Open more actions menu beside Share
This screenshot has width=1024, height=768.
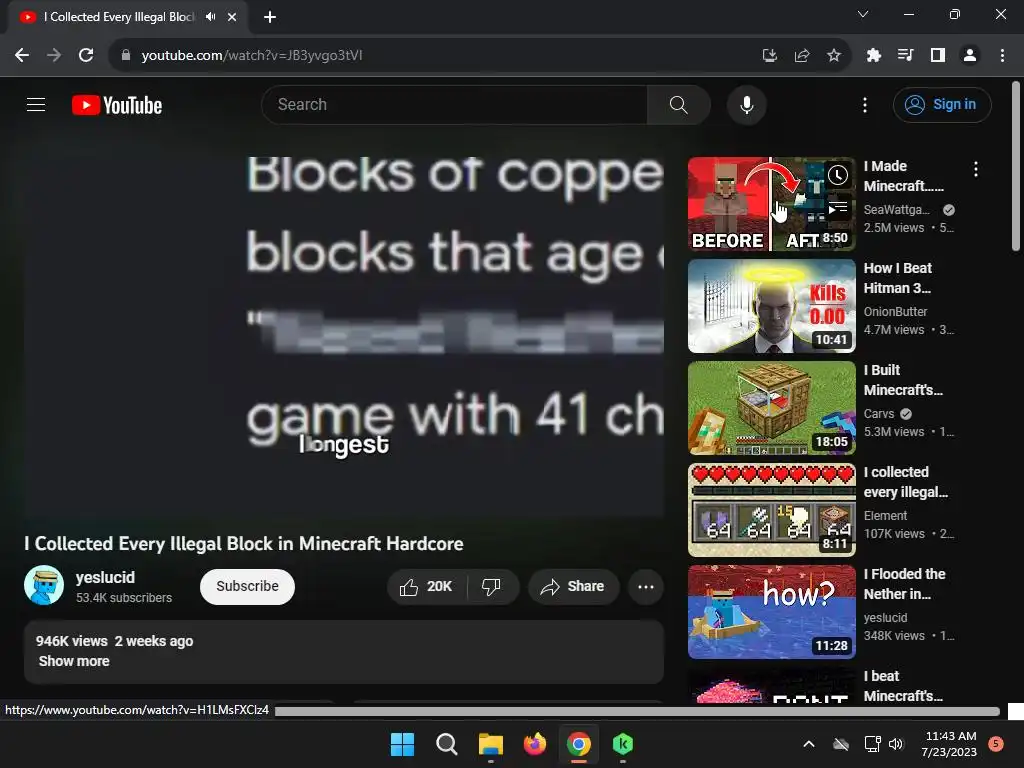646,586
